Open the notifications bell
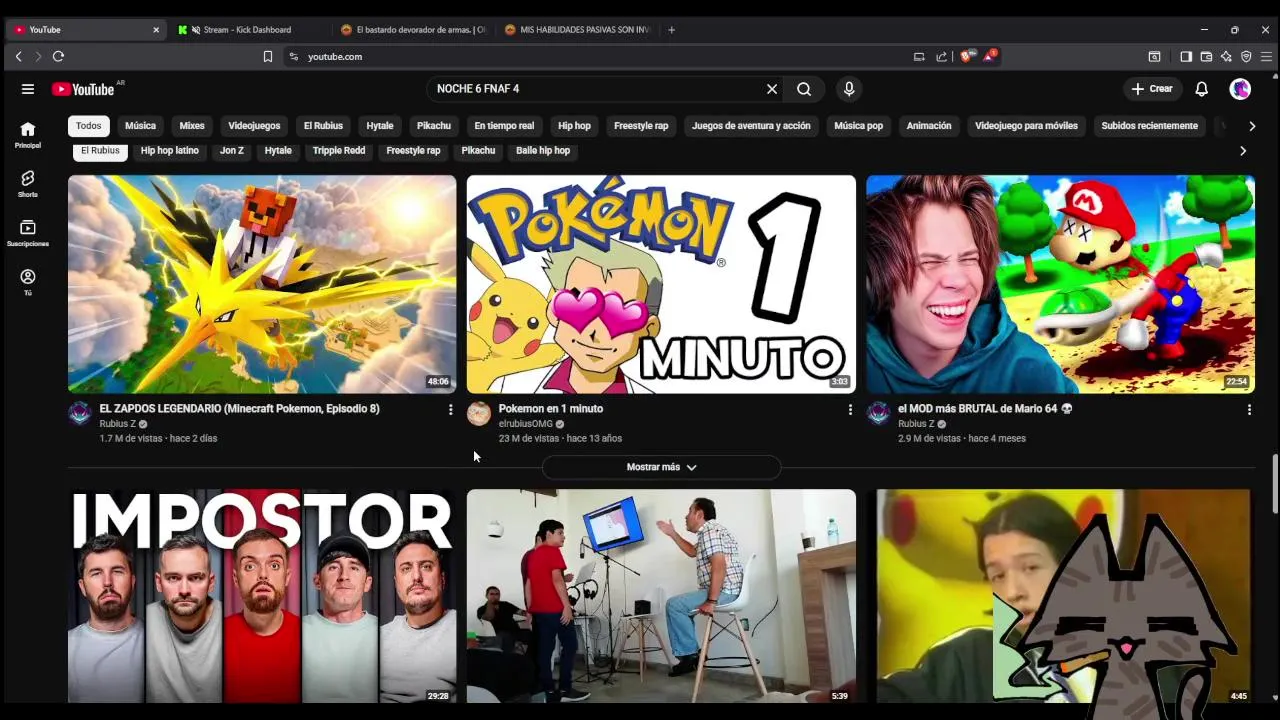1280x720 pixels. pyautogui.click(x=1202, y=89)
